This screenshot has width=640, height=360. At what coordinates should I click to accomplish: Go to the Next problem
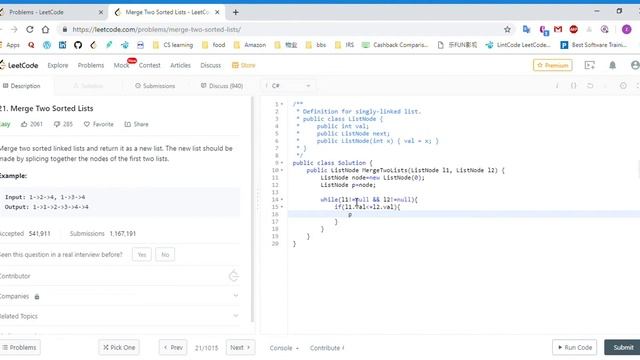point(240,348)
